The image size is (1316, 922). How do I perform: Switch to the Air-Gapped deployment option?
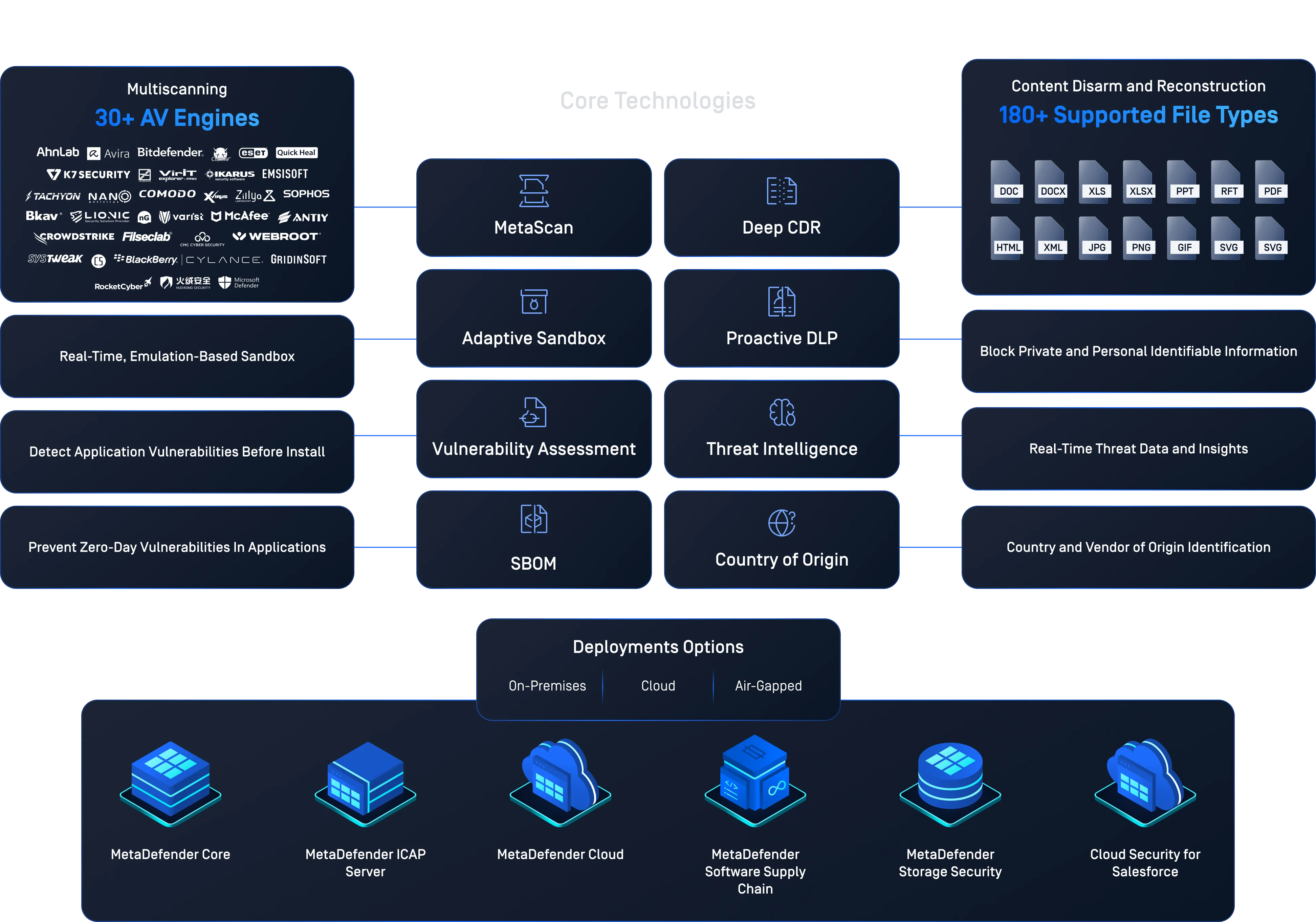click(x=768, y=686)
